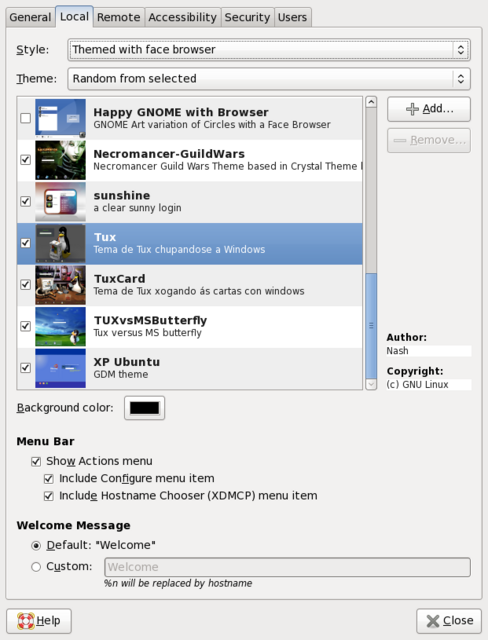This screenshot has width=488, height=640.
Task: Open the Users tab
Action: point(293,17)
